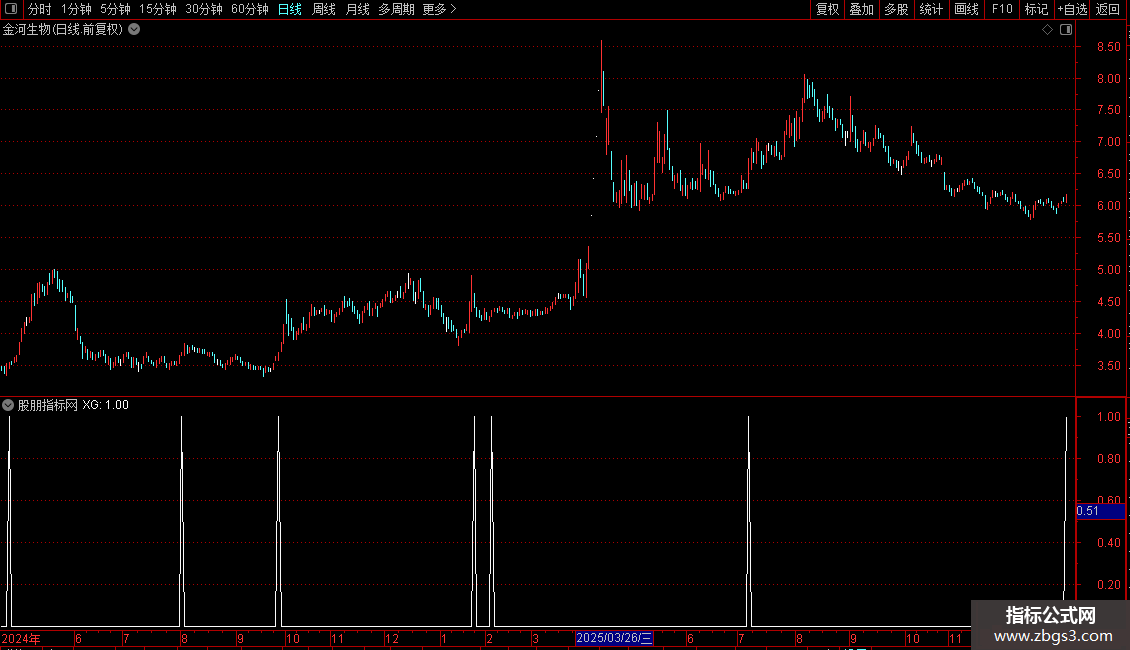1130x650 pixels.
Task: Open F10 company info
Action: click(1002, 9)
